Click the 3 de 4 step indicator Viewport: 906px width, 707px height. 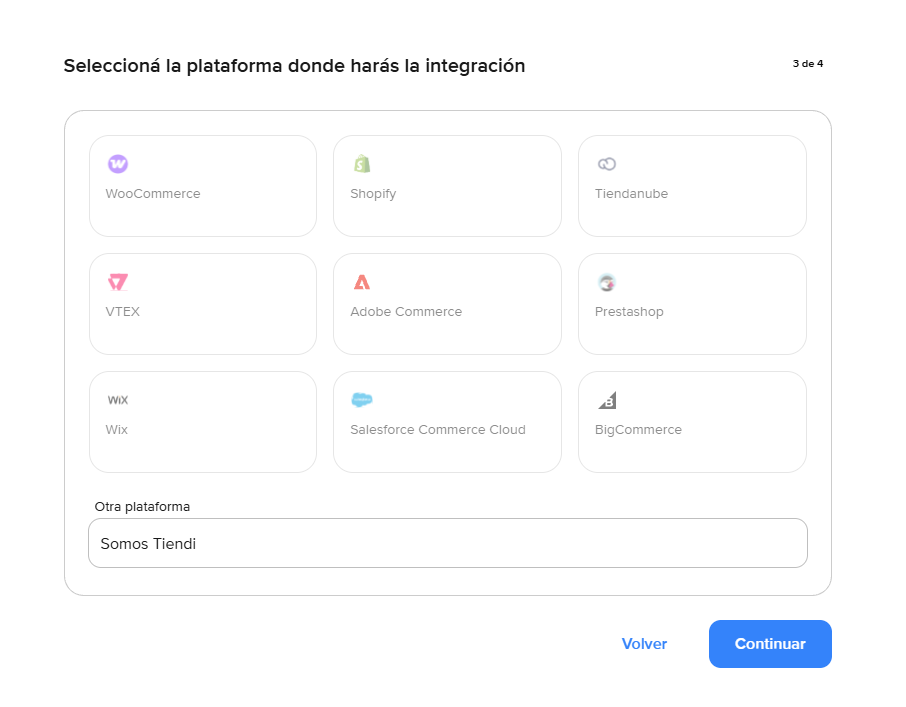pyautogui.click(x=808, y=64)
